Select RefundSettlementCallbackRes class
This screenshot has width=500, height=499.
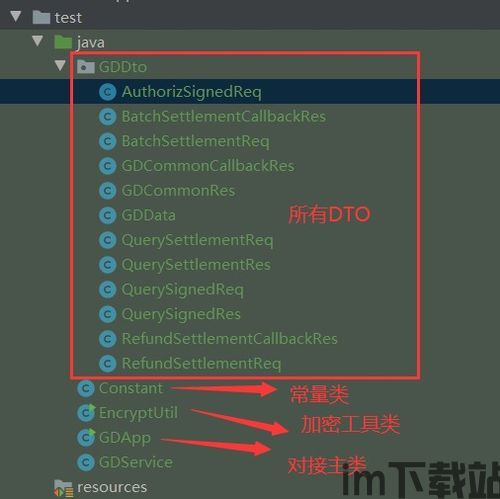[230, 339]
